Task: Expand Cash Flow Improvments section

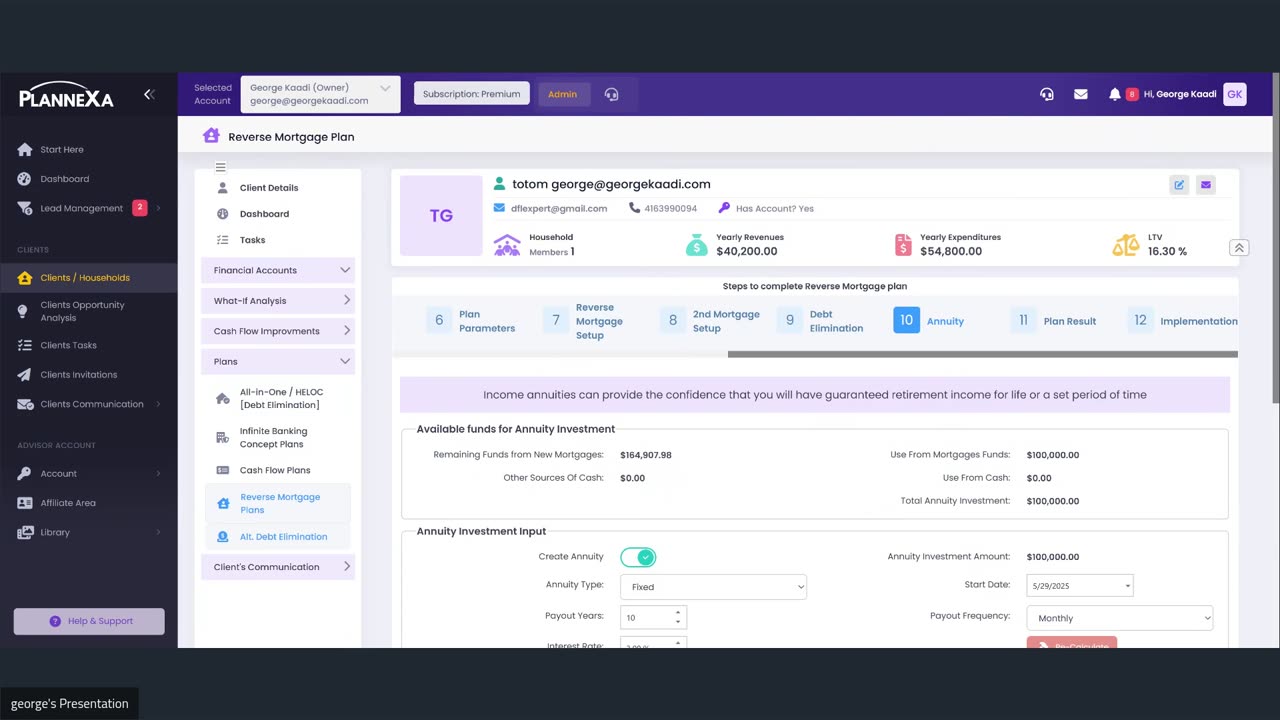Action: [x=278, y=331]
